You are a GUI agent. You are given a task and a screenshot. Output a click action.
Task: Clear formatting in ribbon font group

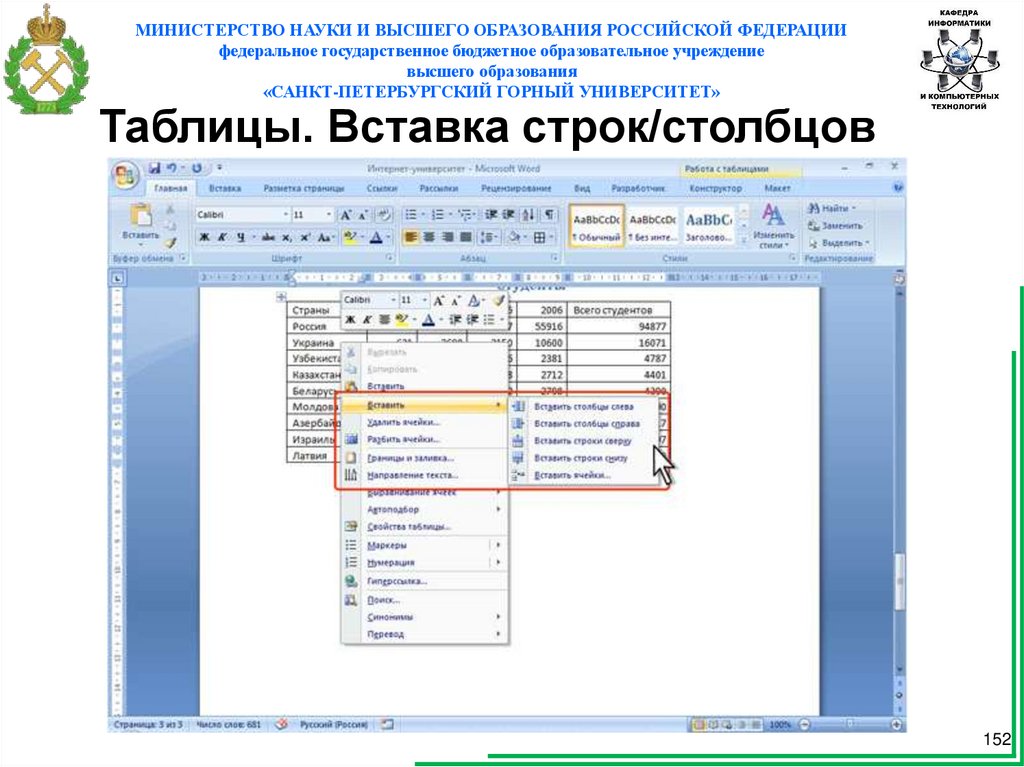[385, 214]
